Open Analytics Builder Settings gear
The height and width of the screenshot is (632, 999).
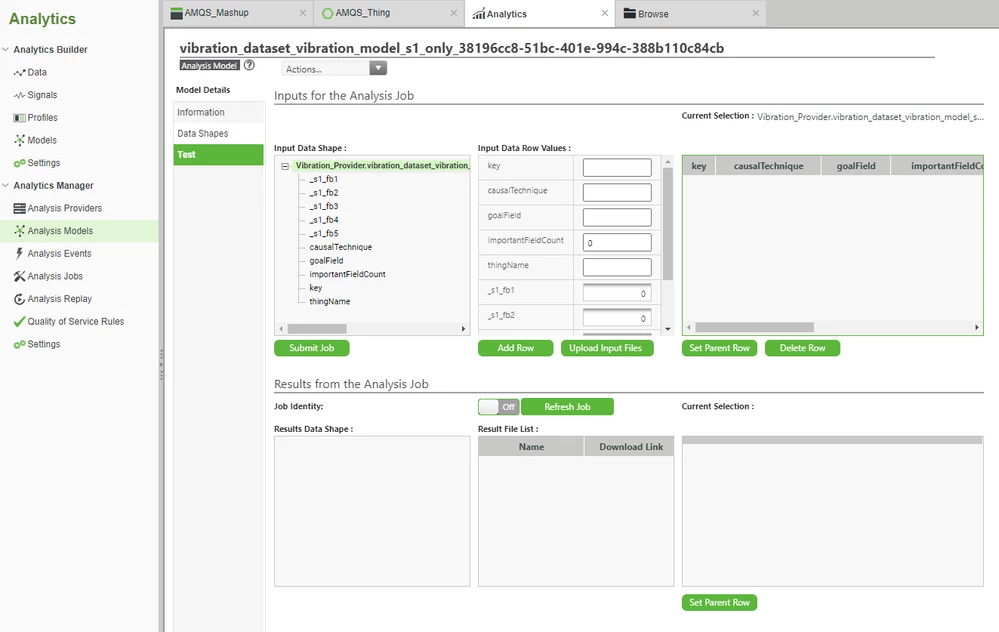click(x=19, y=163)
